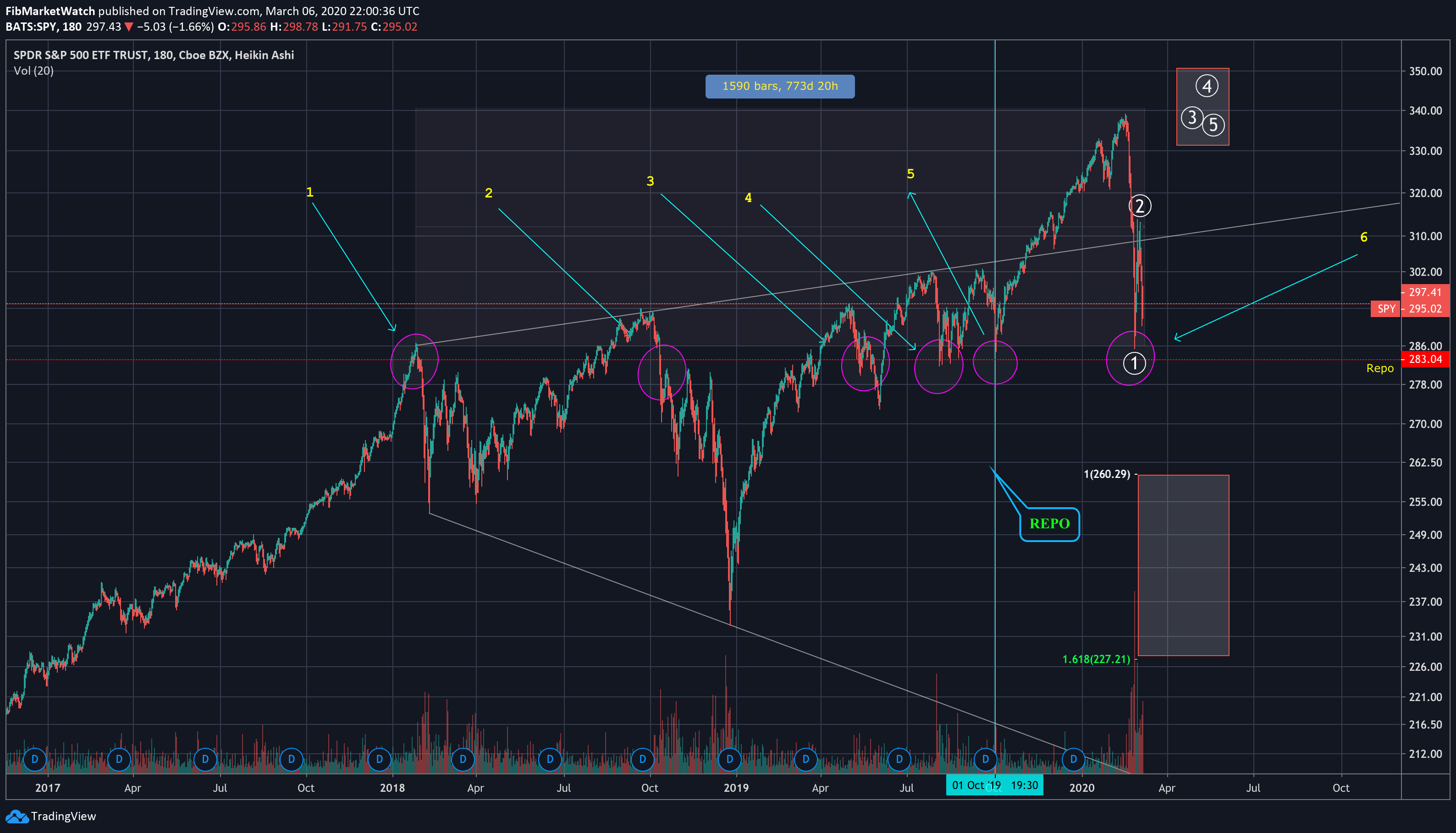
Task: Click the 'L:291.75' low value
Action: pos(344,27)
